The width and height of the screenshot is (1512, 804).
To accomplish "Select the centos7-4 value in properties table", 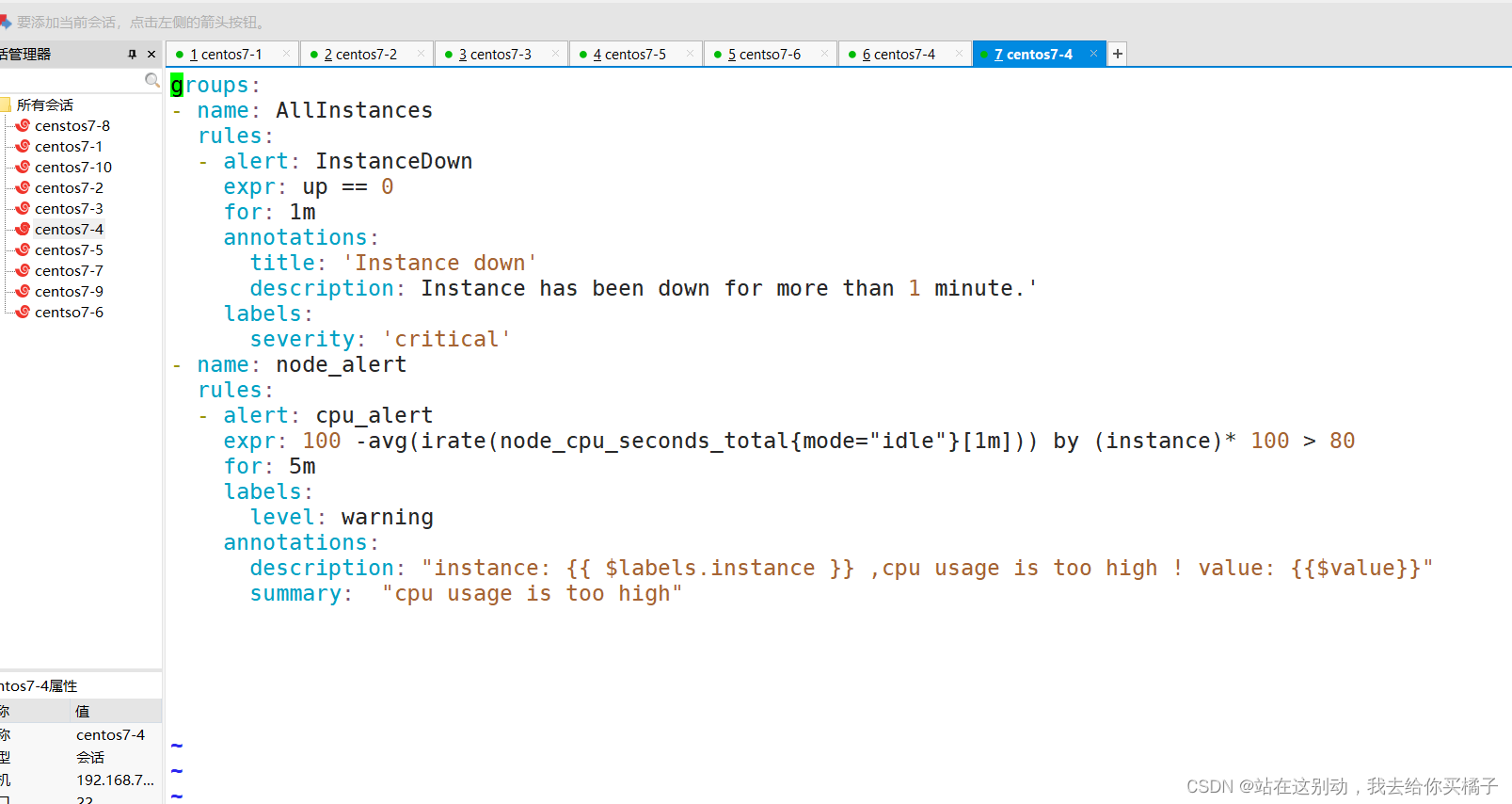I will point(110,734).
